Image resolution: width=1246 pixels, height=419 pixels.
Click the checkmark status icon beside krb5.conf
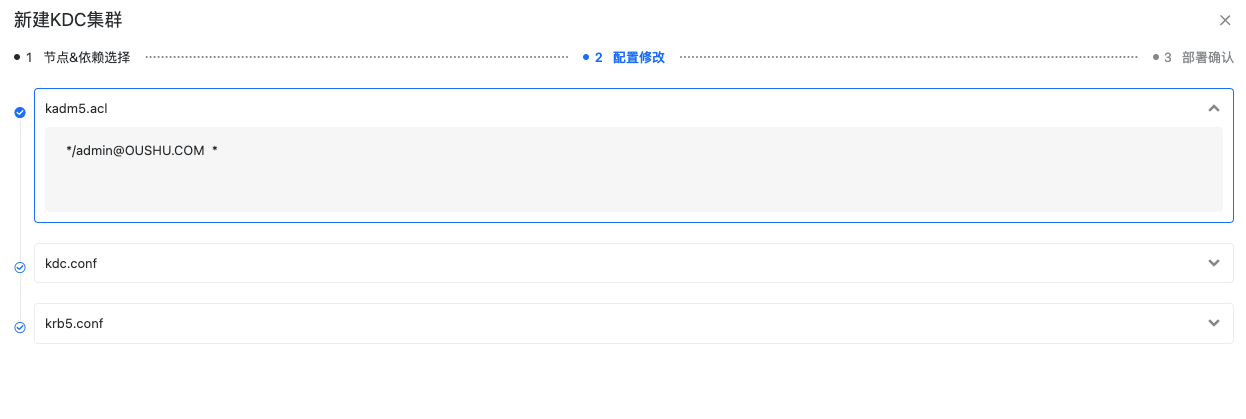(x=20, y=327)
